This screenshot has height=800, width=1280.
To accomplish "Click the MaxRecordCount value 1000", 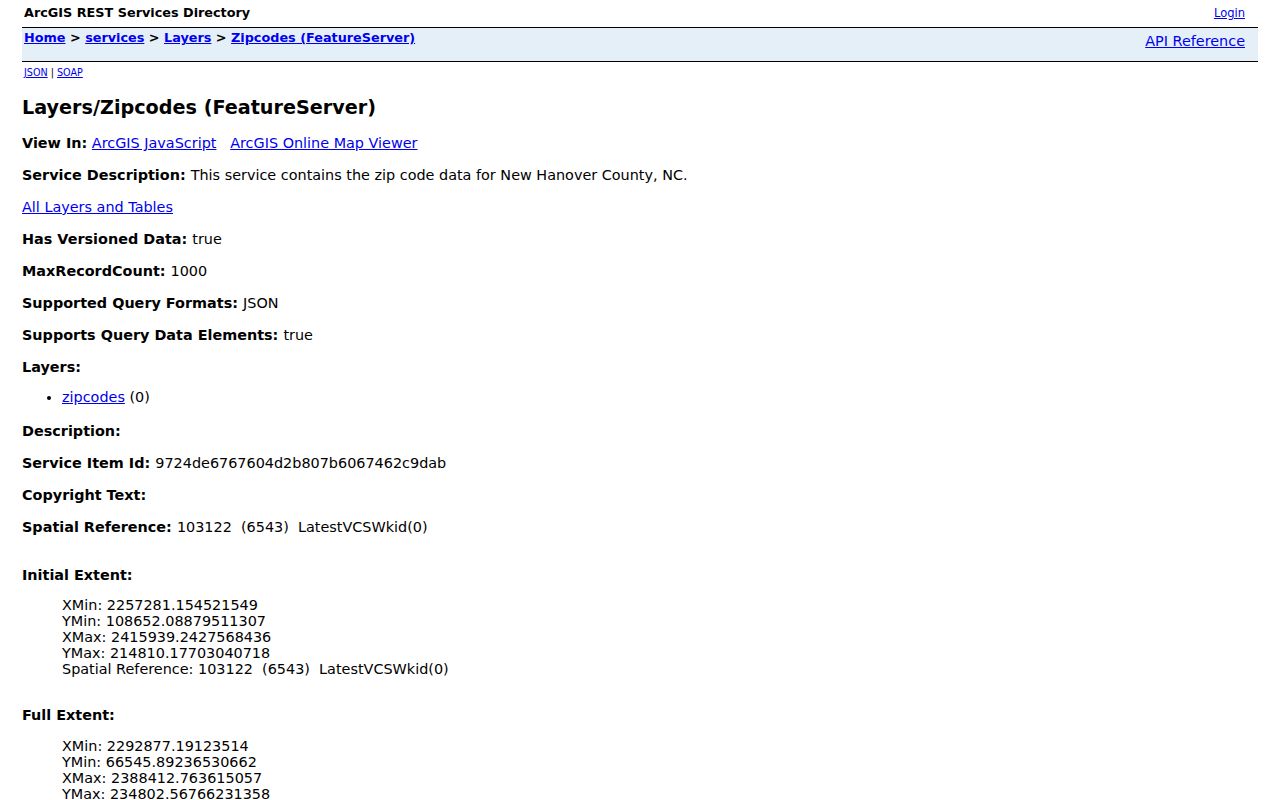I will (189, 271).
